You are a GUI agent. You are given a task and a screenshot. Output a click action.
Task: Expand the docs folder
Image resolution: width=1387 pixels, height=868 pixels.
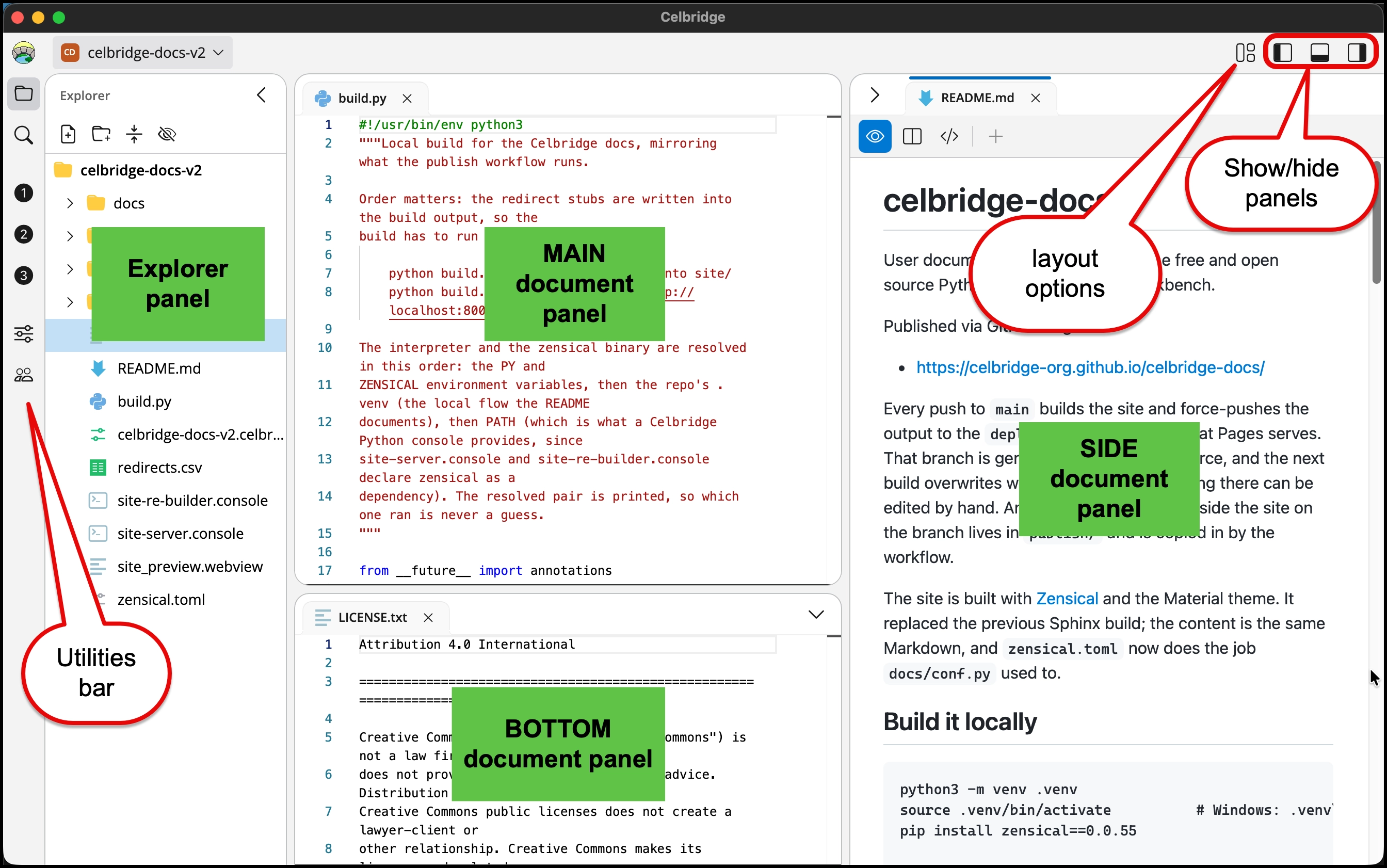[70, 203]
